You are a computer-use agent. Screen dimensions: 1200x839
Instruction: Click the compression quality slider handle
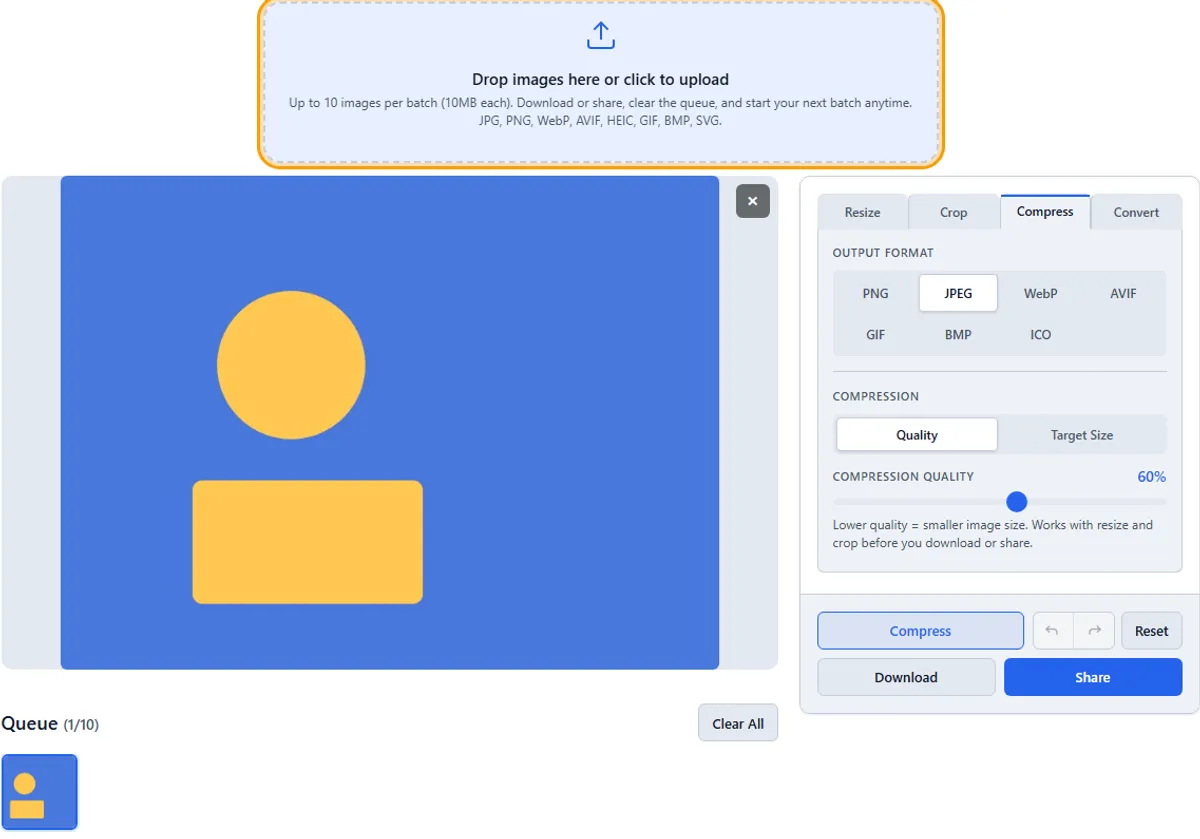pyautogui.click(x=1016, y=502)
